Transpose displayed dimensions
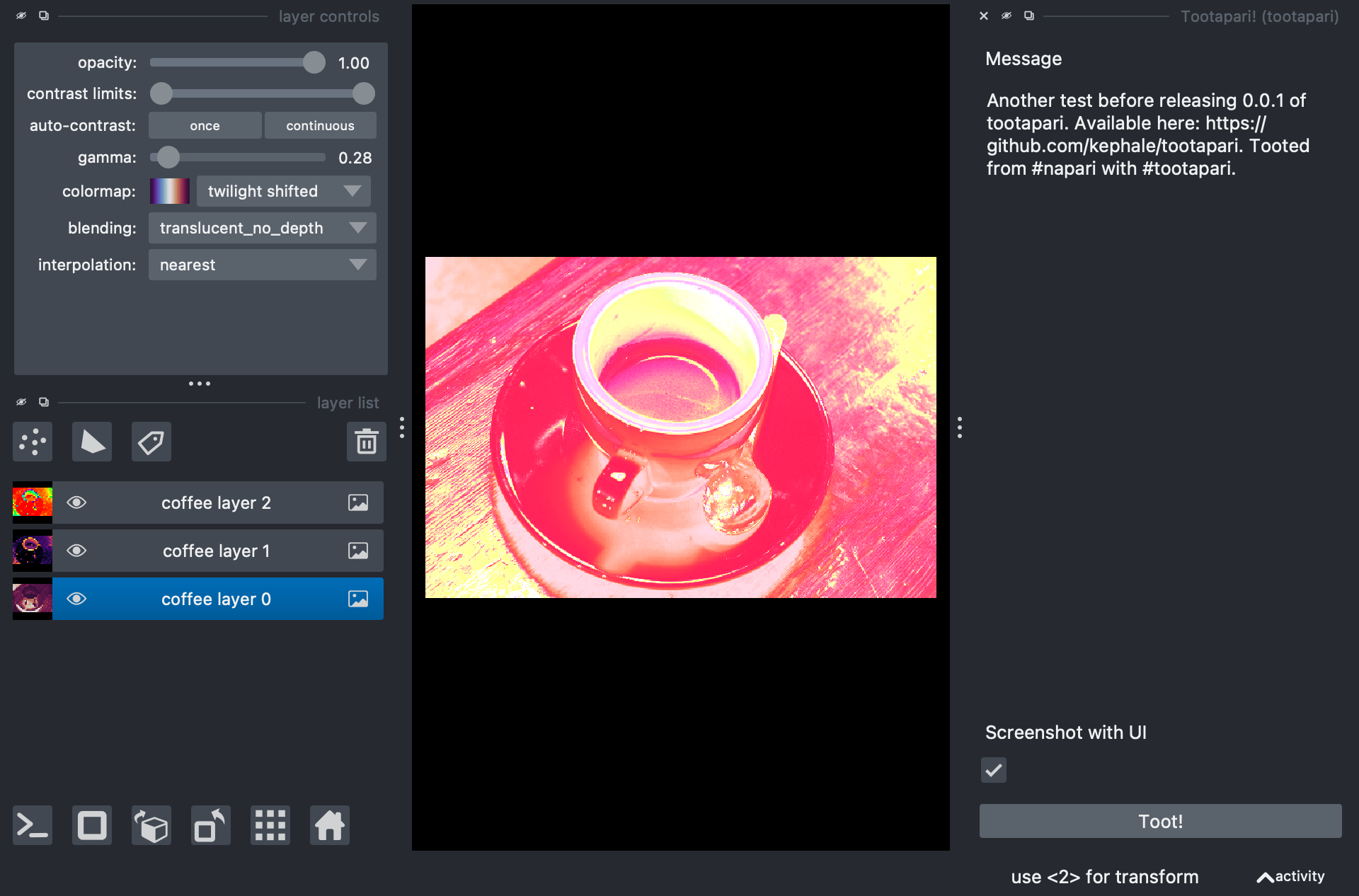 211,825
